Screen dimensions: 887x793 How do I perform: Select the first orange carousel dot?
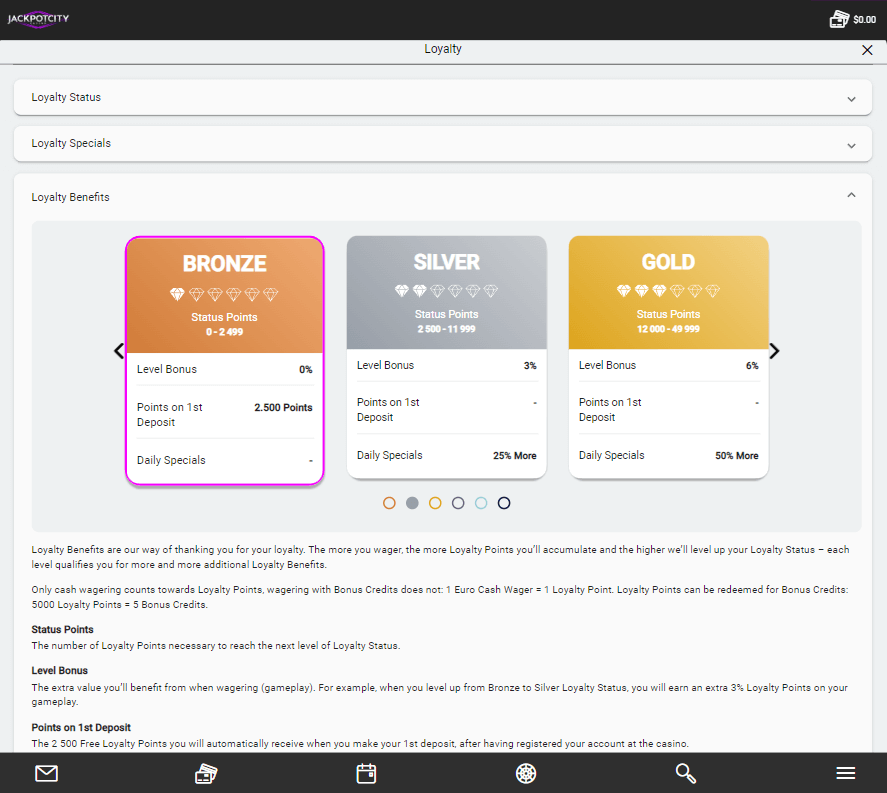389,503
